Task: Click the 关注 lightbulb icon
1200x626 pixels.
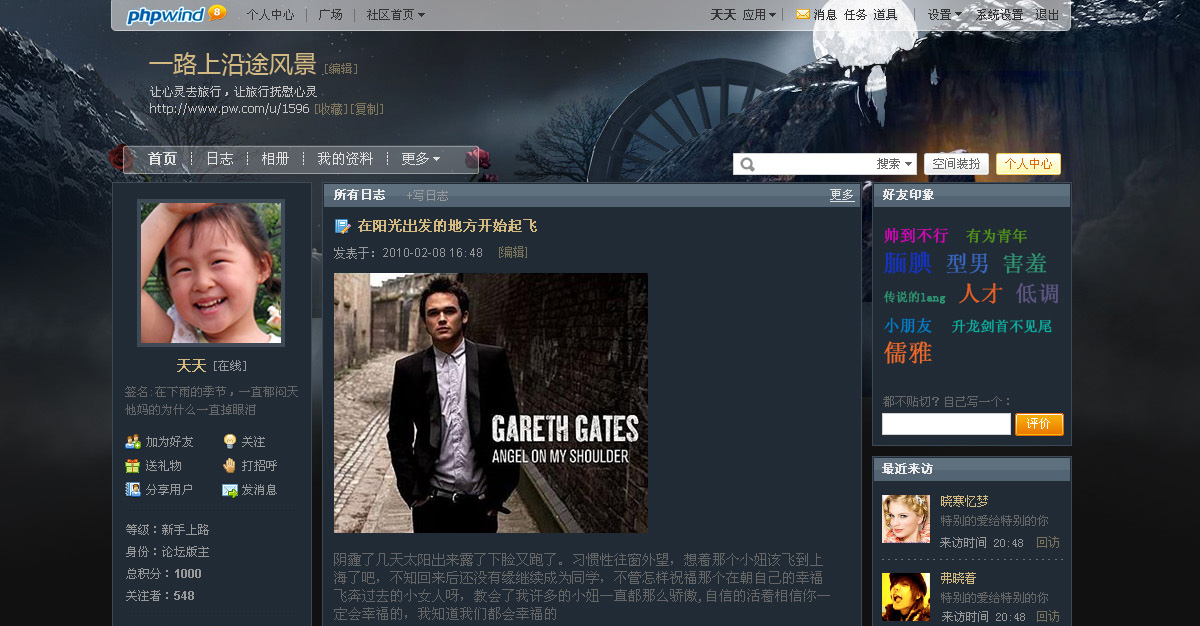Action: [229, 441]
